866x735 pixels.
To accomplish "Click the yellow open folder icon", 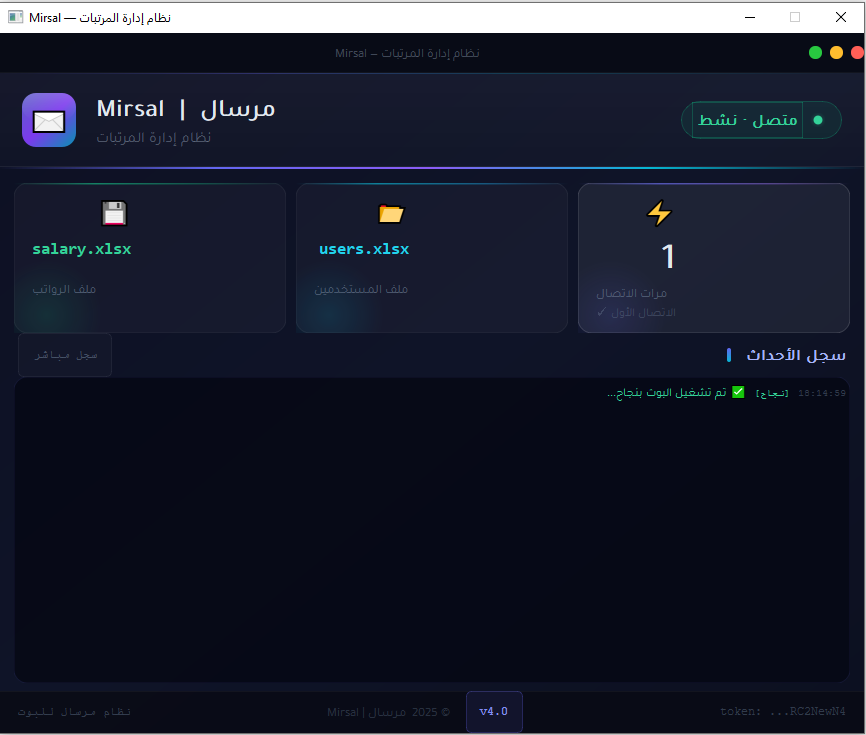I will tap(391, 213).
